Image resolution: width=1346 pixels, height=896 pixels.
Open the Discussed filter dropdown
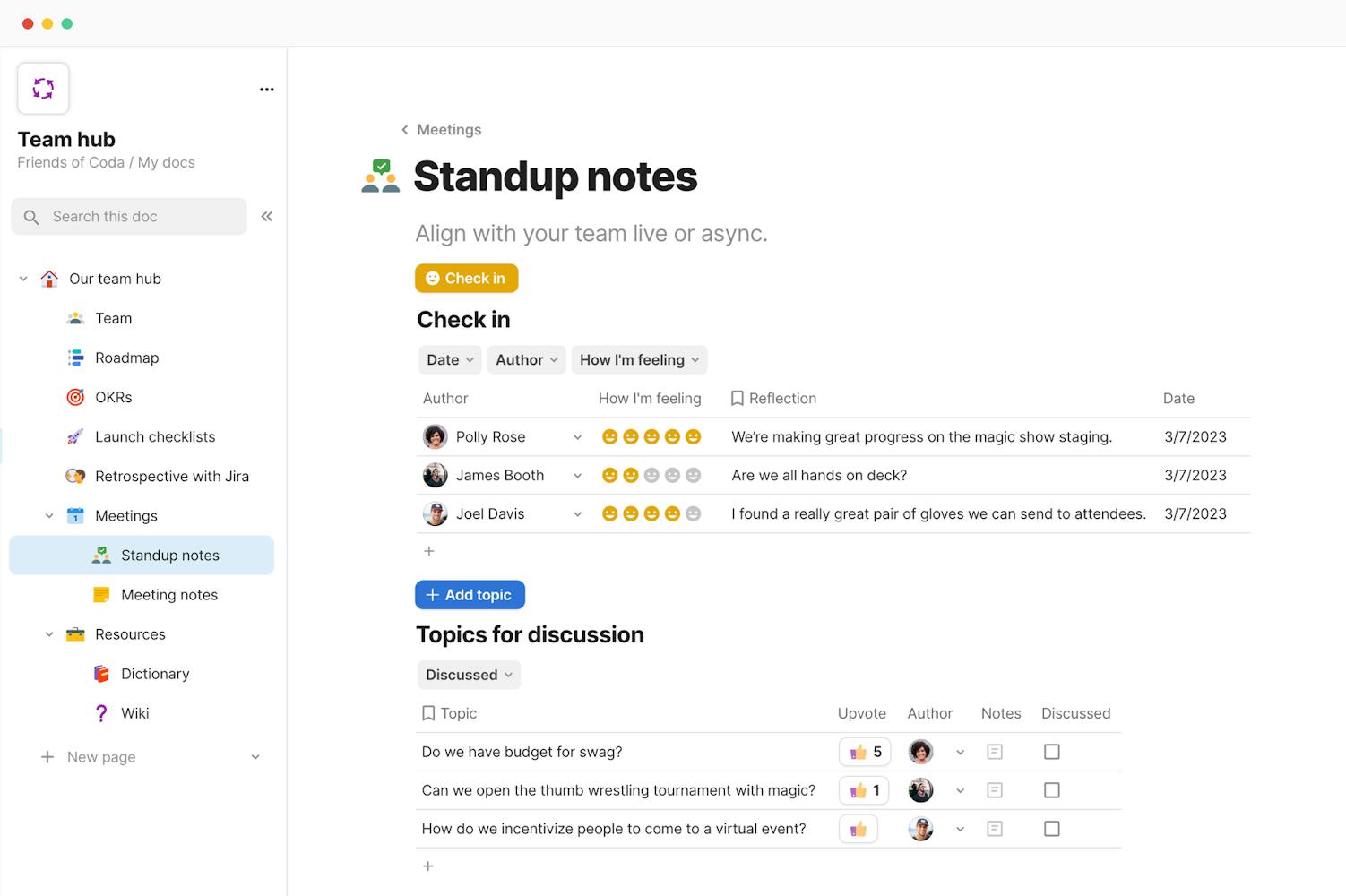tap(469, 675)
